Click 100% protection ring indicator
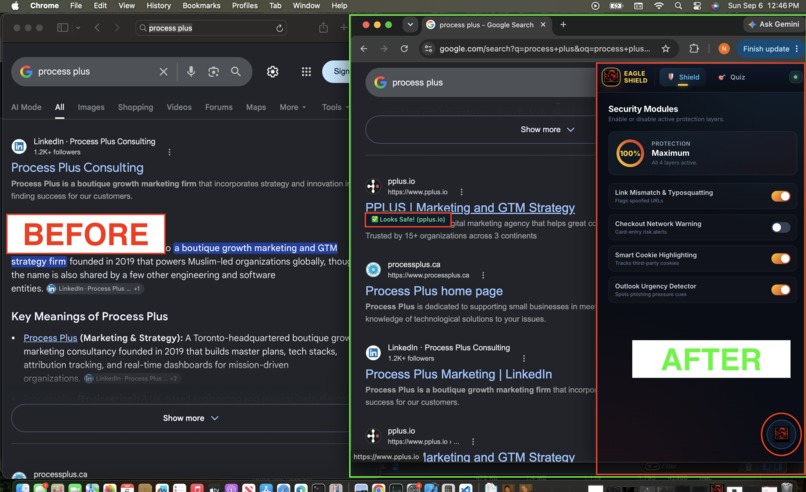This screenshot has height=492, width=806. tap(630, 153)
